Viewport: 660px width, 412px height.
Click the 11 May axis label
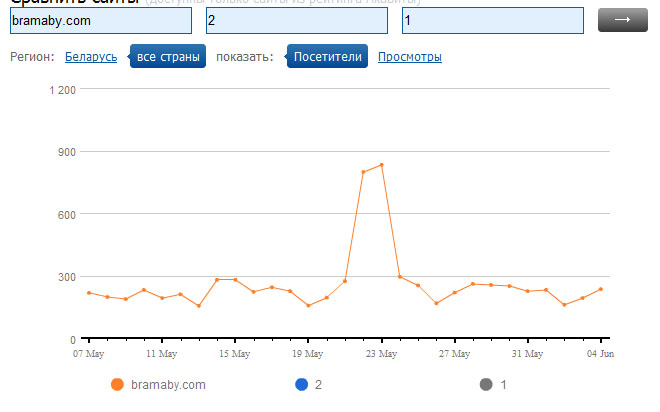(162, 354)
